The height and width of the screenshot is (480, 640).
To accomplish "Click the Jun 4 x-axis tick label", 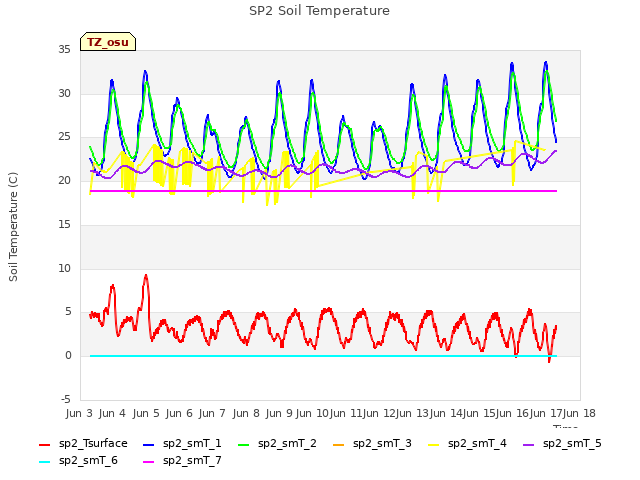I will pyautogui.click(x=112, y=413).
